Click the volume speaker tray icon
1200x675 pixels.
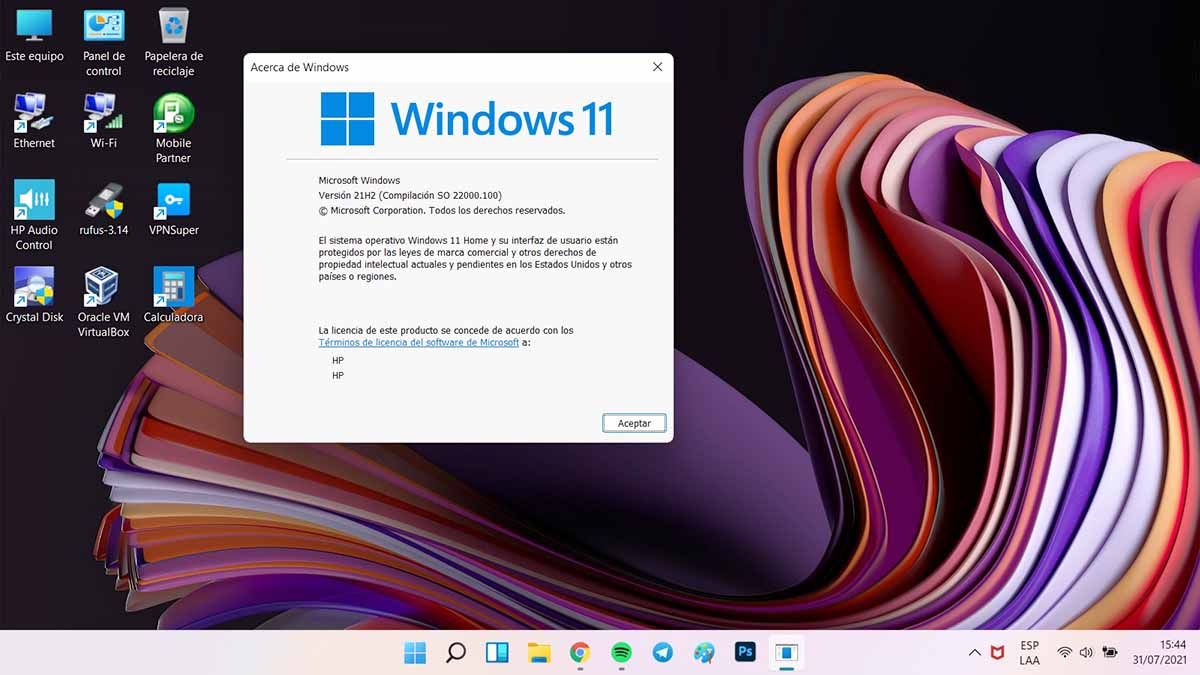(x=1086, y=653)
